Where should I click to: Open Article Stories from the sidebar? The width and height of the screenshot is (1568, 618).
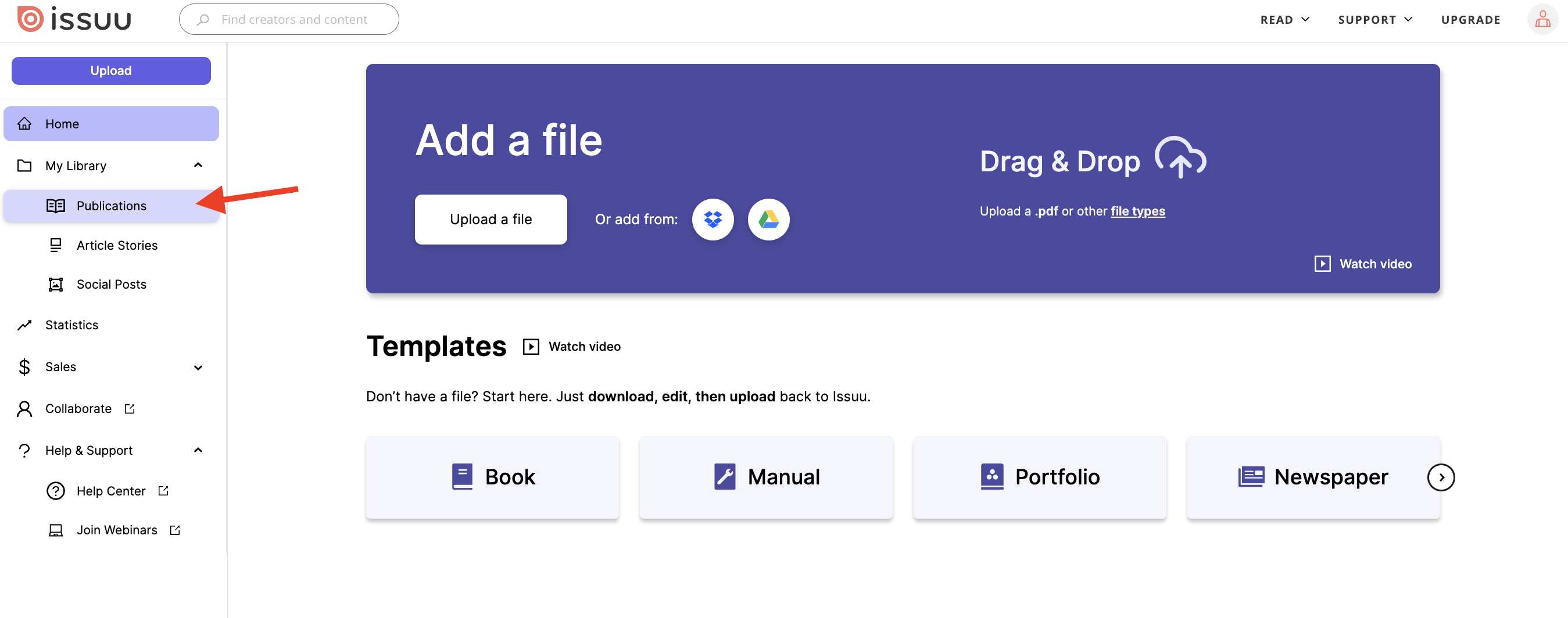coord(117,245)
